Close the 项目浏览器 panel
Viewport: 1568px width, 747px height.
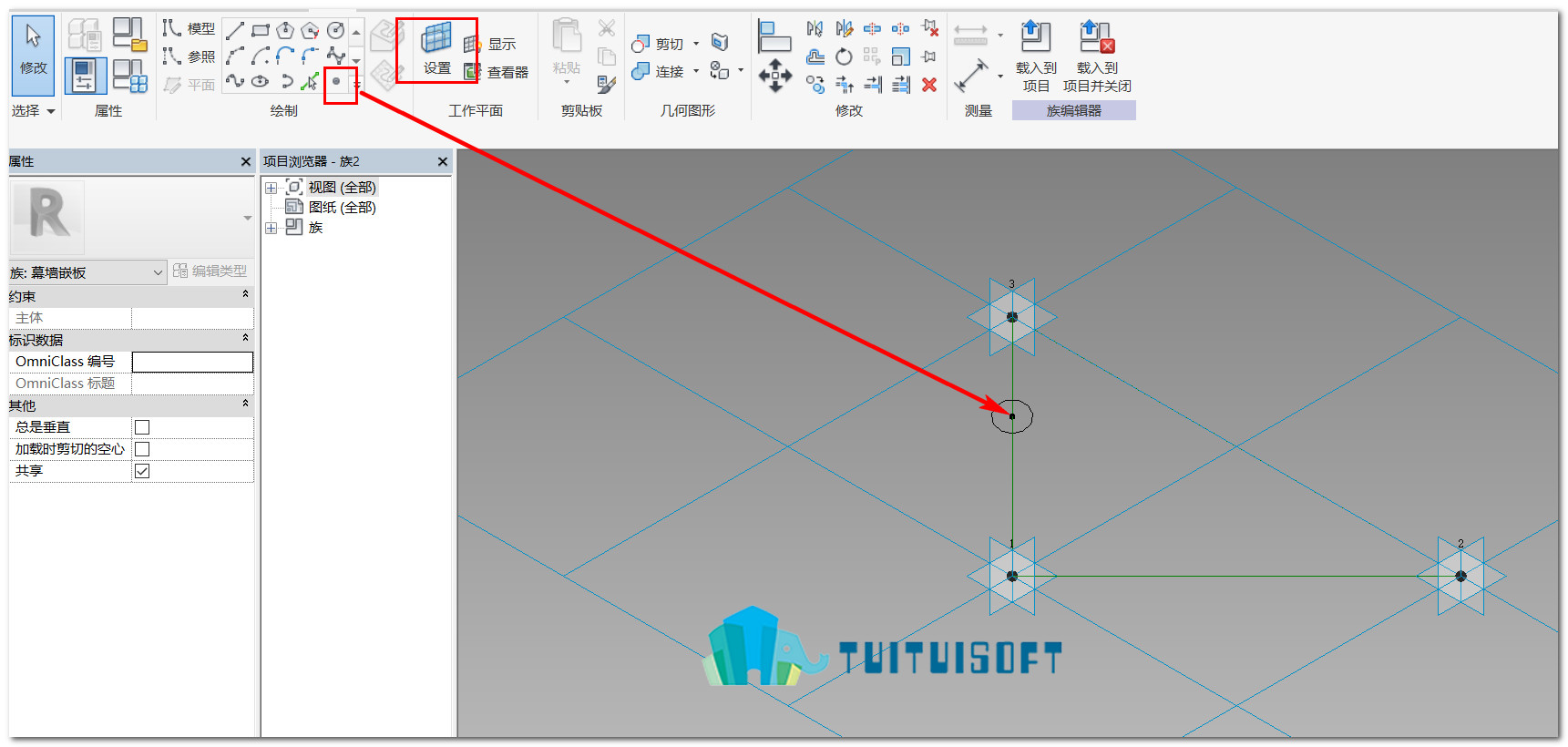[443, 161]
